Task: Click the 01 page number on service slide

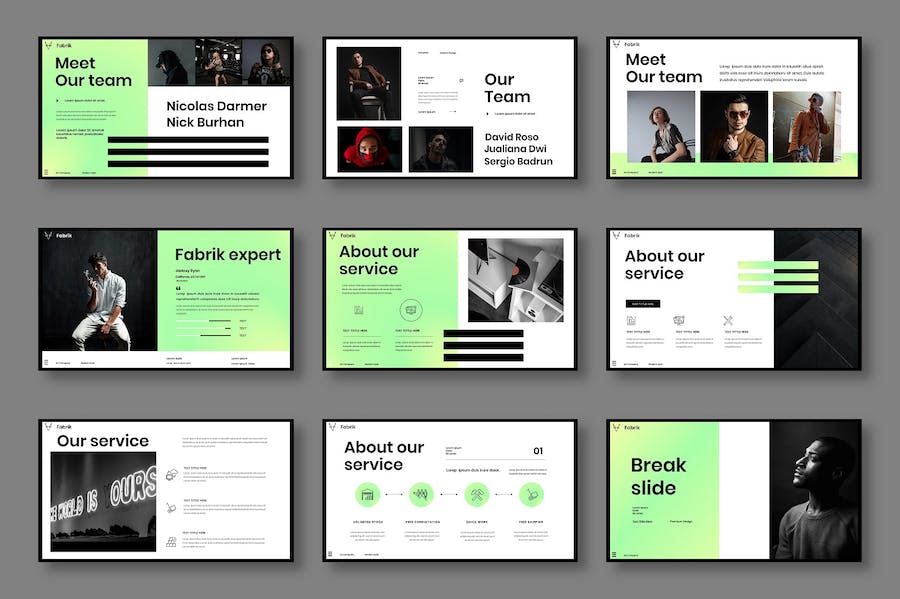Action: [x=538, y=451]
